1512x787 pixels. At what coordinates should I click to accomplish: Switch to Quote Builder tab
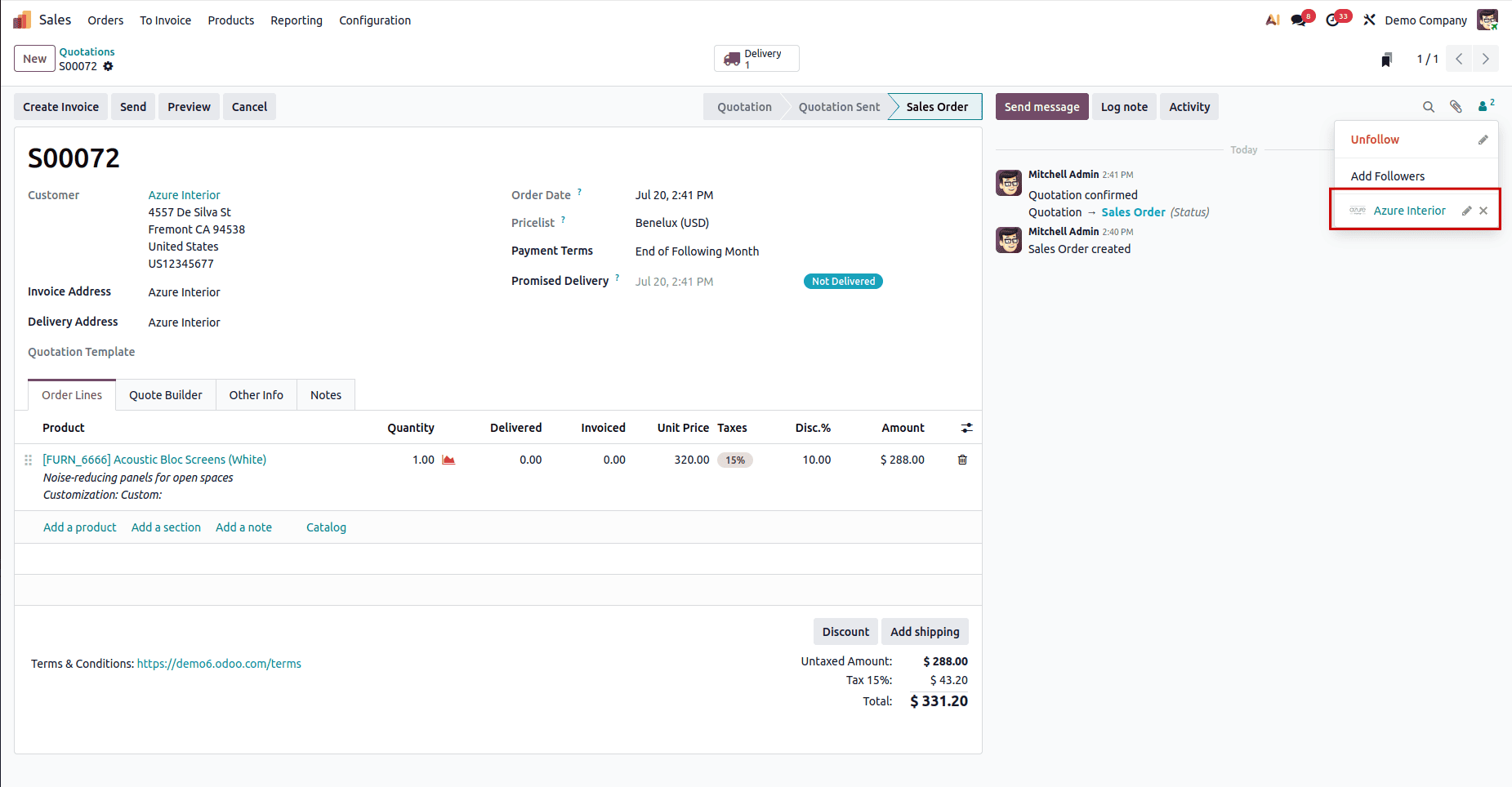[x=166, y=395]
